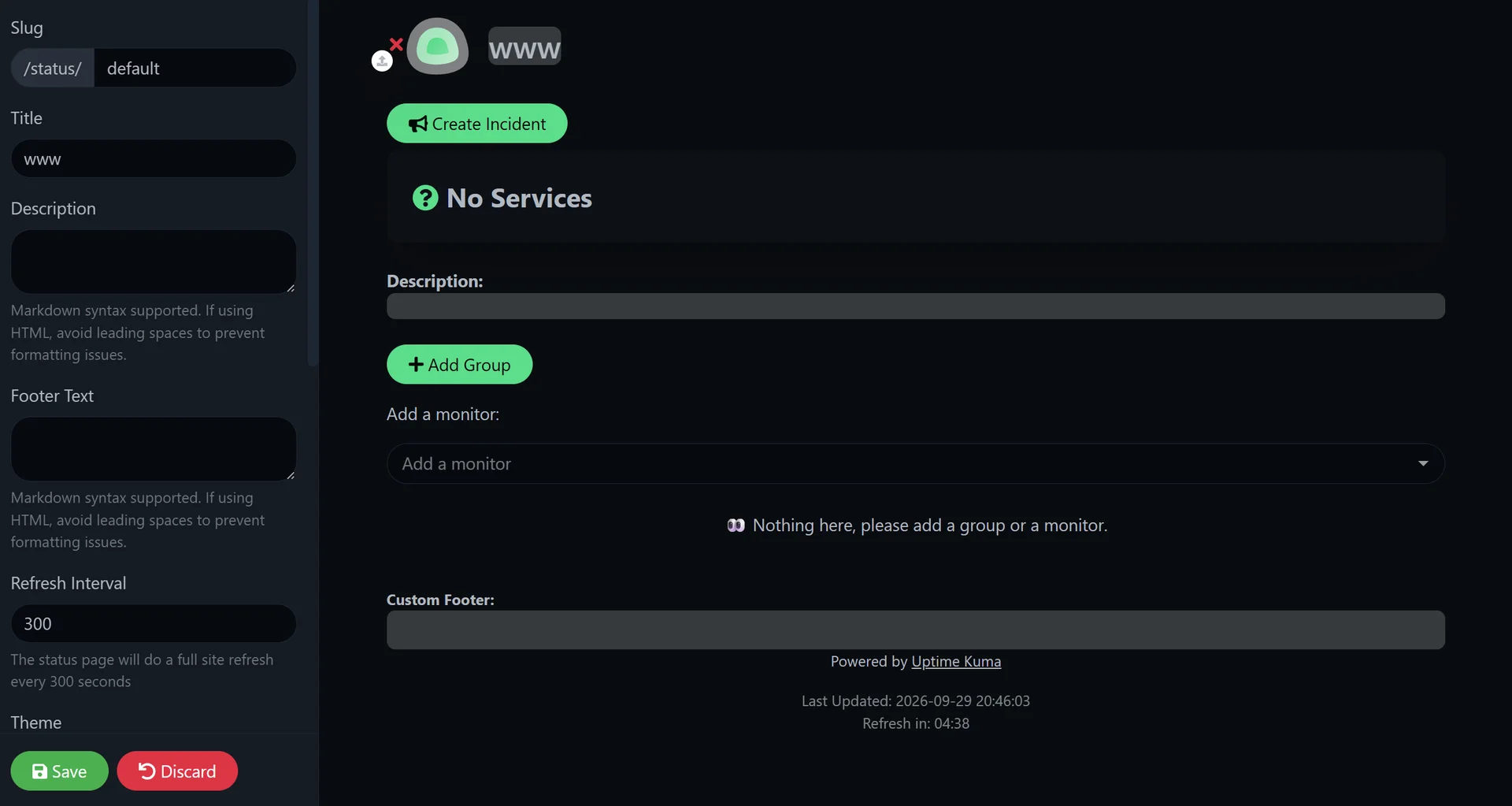Click the /status/ slug prefix label

53,69
